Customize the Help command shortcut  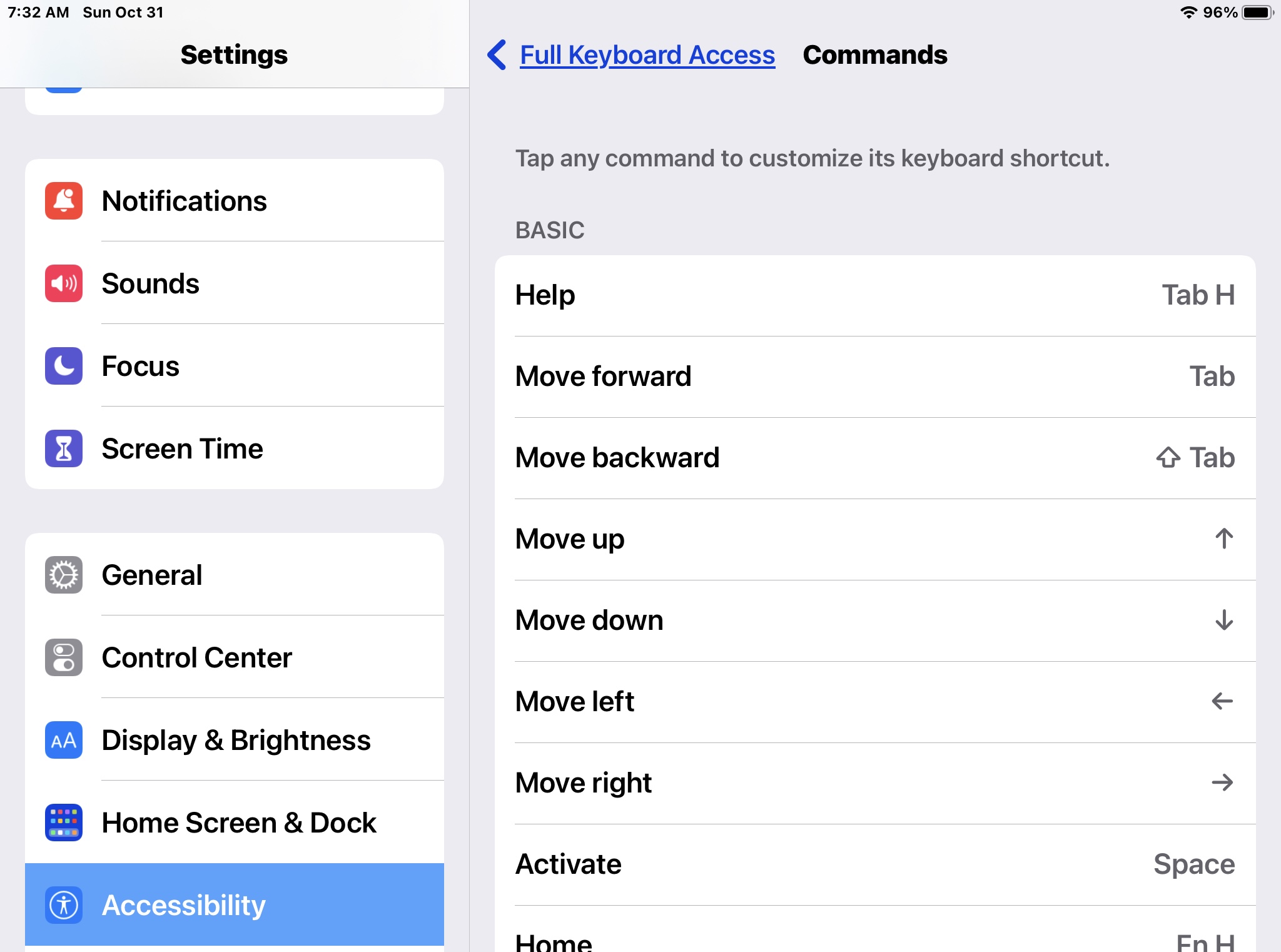(x=876, y=295)
